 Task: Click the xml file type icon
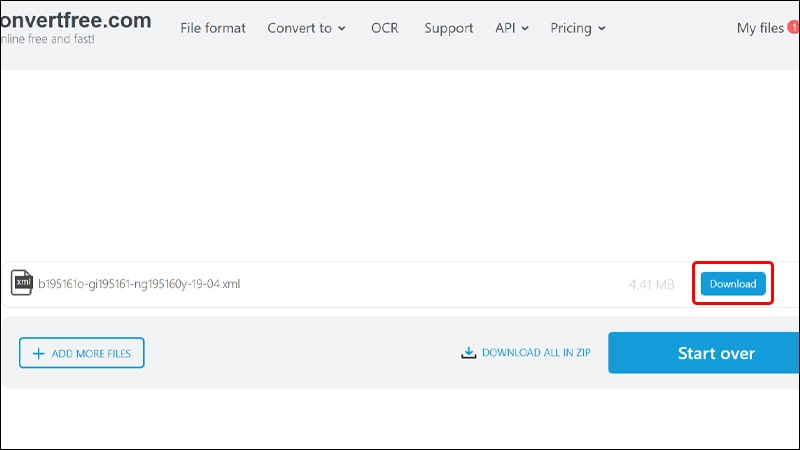[21, 283]
